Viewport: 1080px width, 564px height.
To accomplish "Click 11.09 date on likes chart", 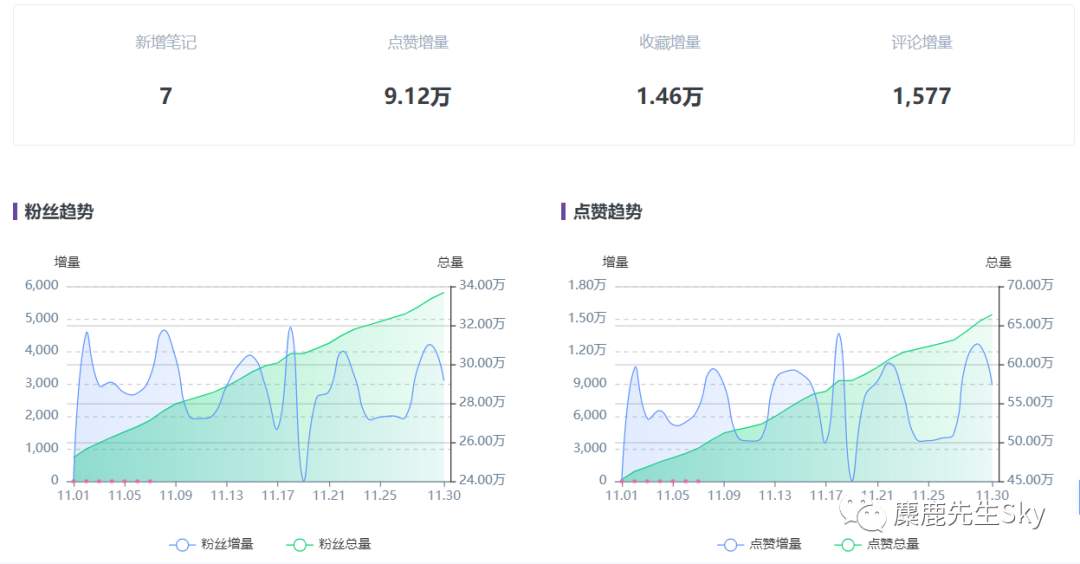I will (724, 495).
